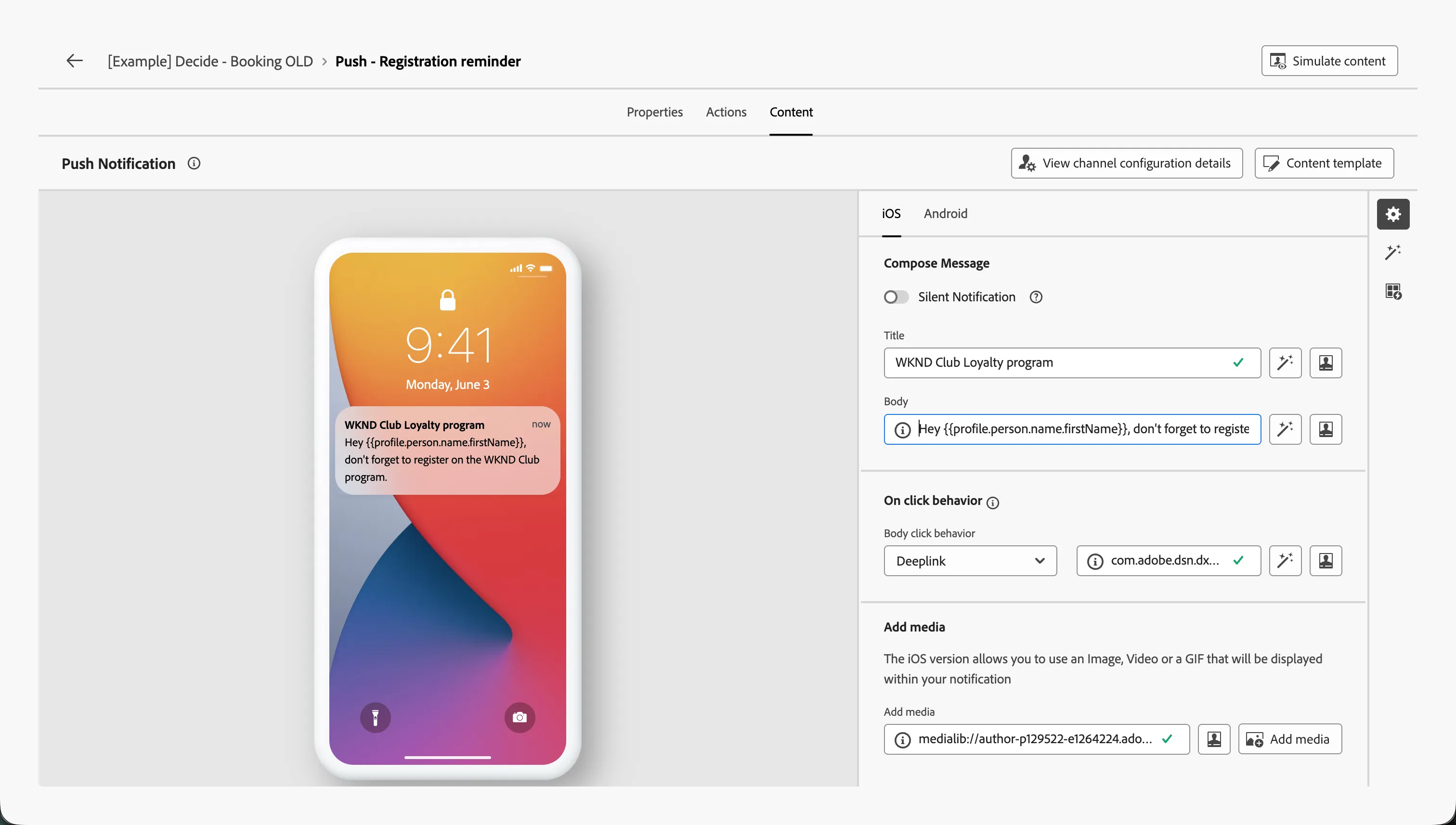Click the Simulate content button
The image size is (1456, 825).
1329,61
